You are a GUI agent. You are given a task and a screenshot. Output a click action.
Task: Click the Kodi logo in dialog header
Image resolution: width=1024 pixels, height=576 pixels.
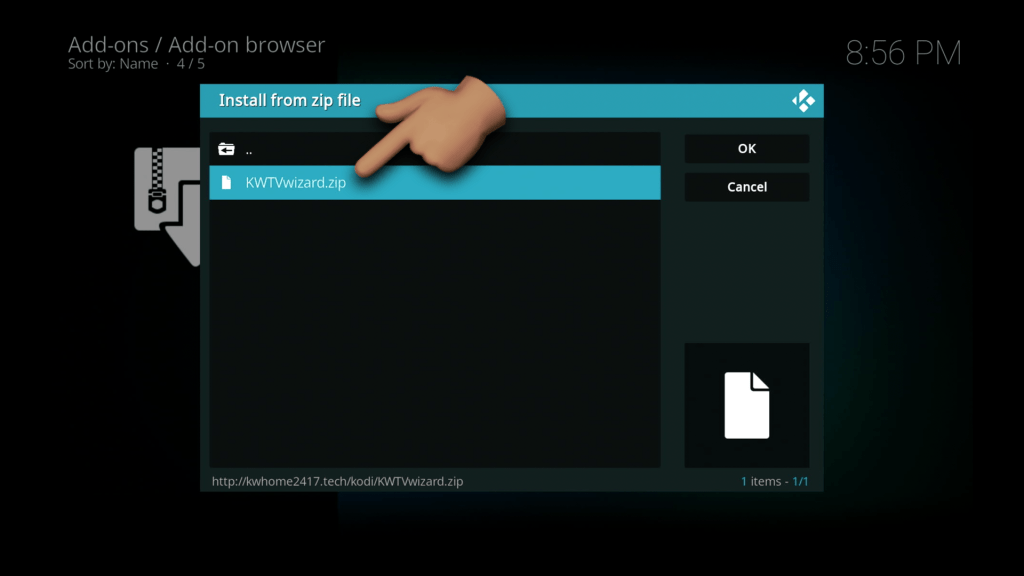click(x=803, y=101)
